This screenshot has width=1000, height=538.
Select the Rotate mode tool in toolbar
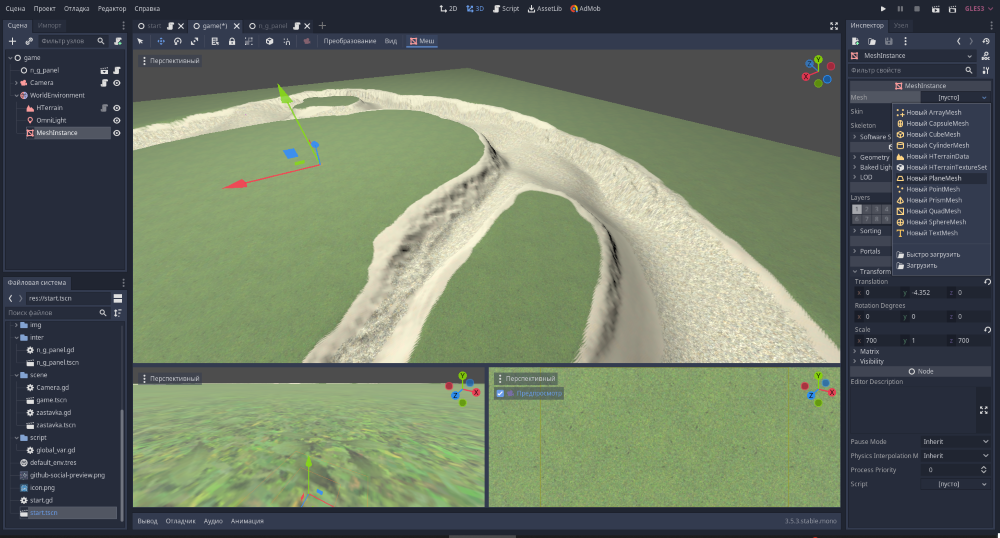tap(177, 41)
